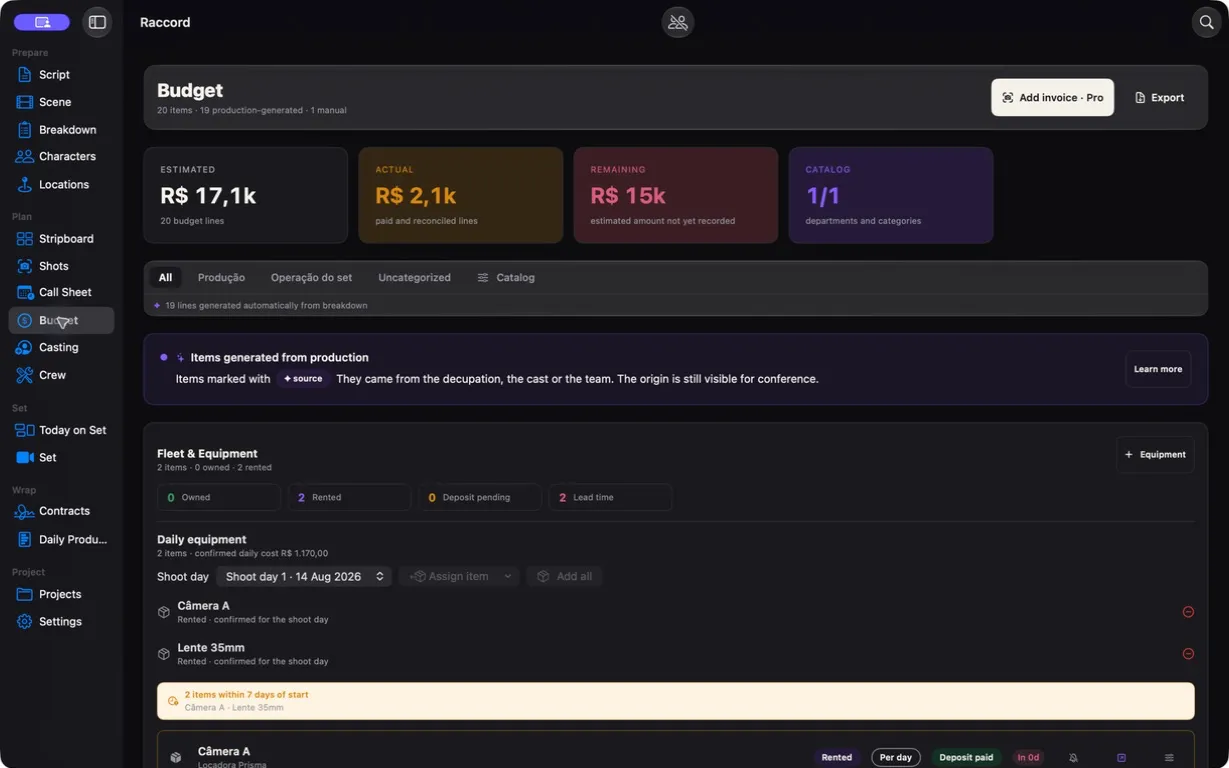Switch to the Operação do set tab

click(311, 278)
